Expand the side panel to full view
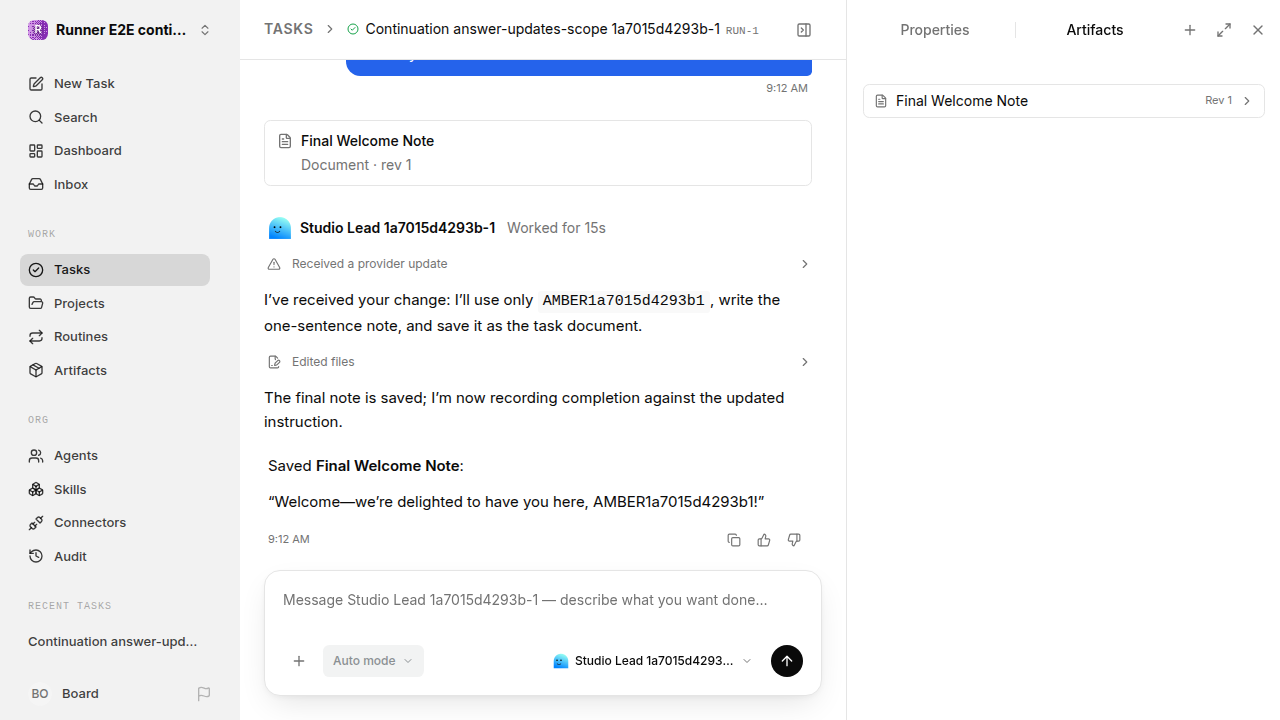Viewport: 1280px width, 720px height. click(1224, 30)
